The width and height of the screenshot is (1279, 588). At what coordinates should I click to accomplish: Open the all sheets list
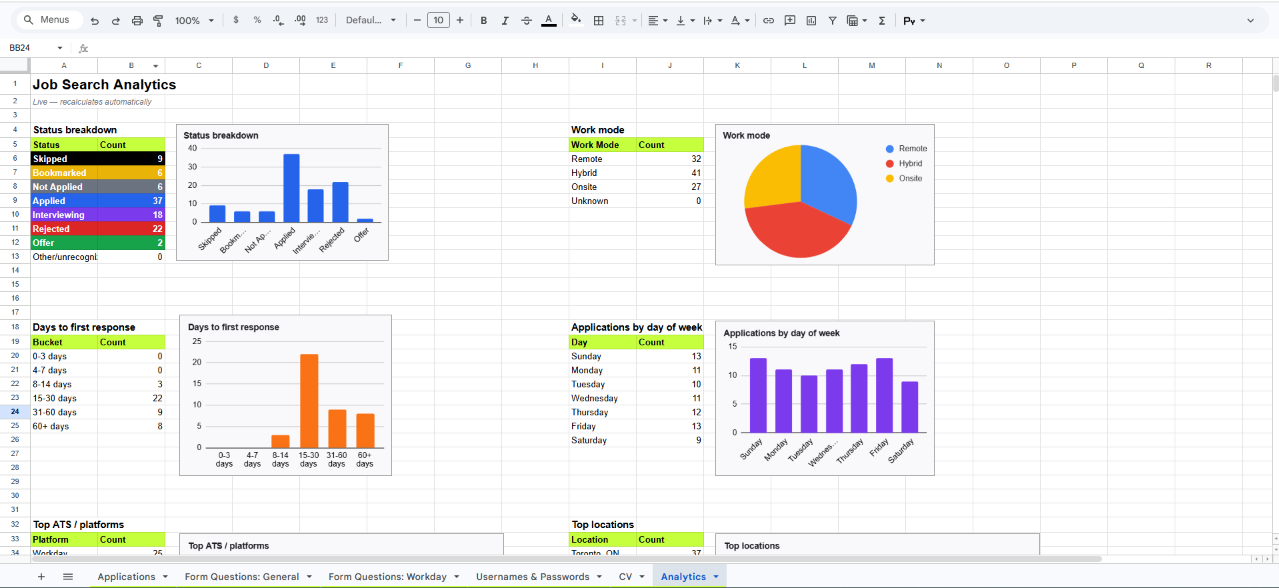coord(68,576)
